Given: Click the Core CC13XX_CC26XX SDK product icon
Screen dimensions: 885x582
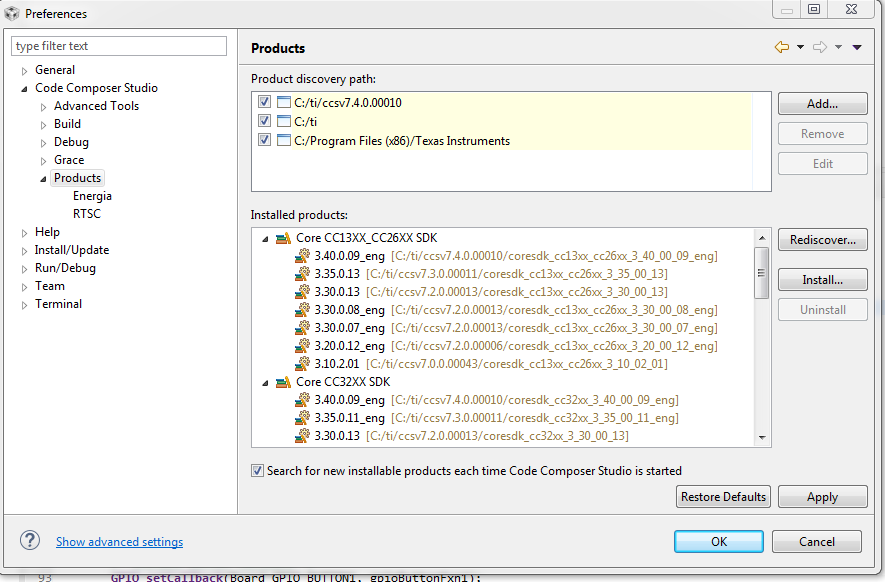Looking at the screenshot, I should pyautogui.click(x=283, y=238).
